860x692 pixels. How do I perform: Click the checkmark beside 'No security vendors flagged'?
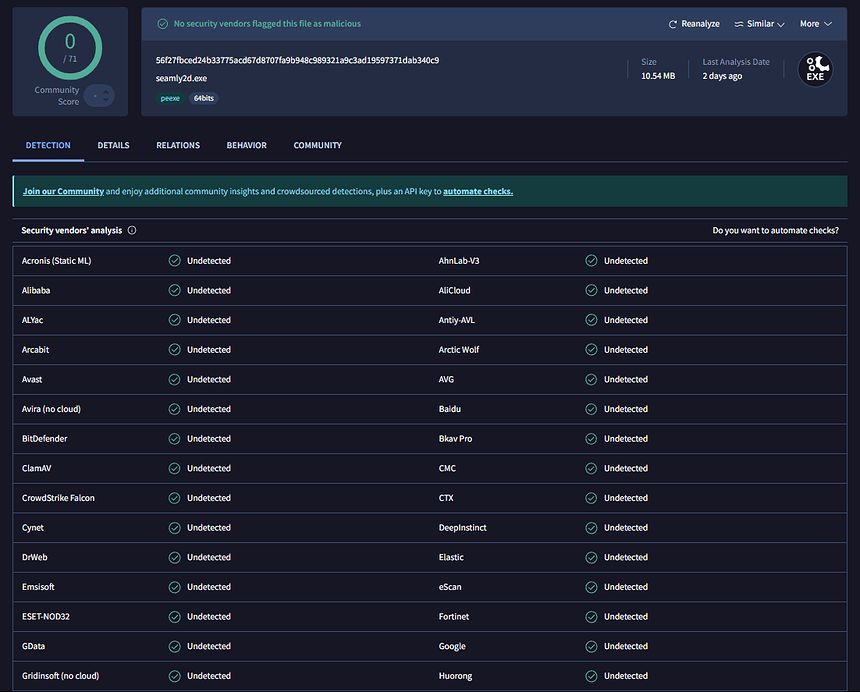162,24
